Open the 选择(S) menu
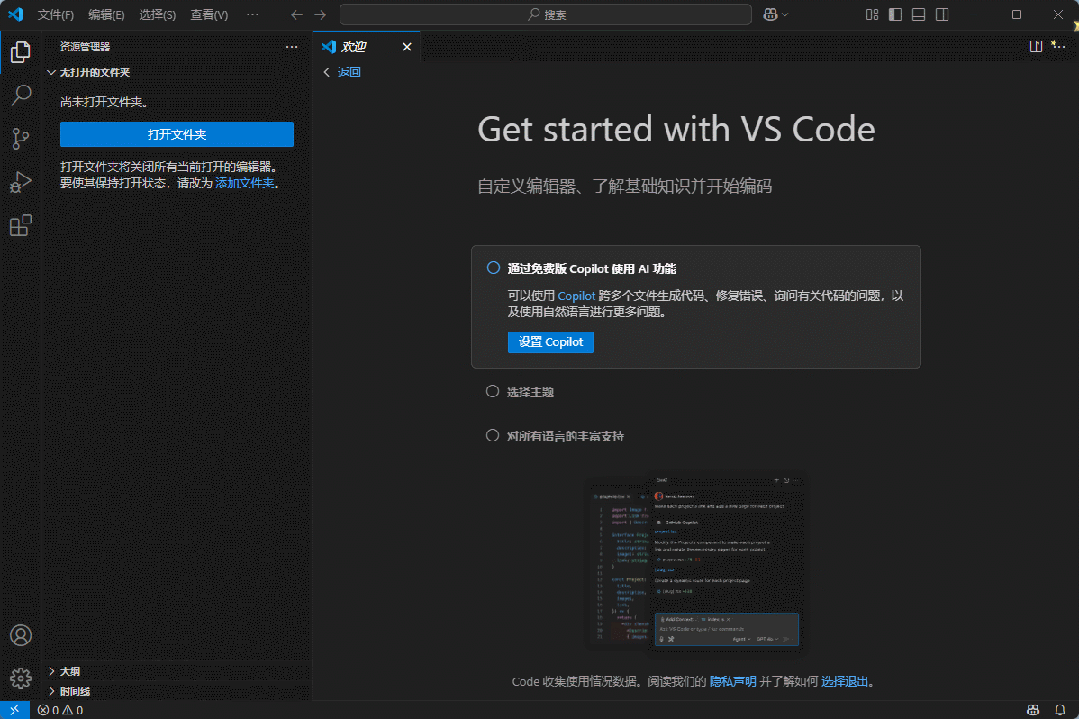1079x719 pixels. click(158, 14)
